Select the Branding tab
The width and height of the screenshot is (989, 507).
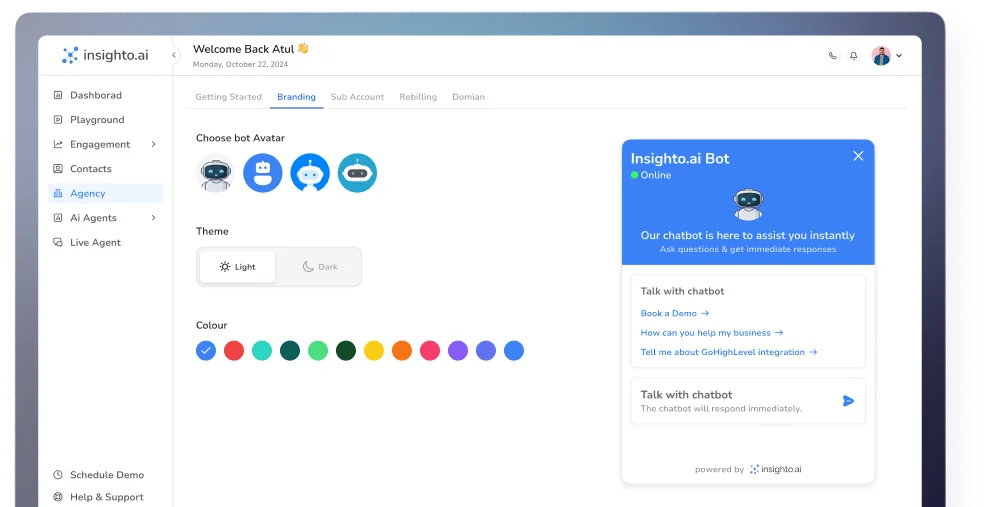coord(296,97)
